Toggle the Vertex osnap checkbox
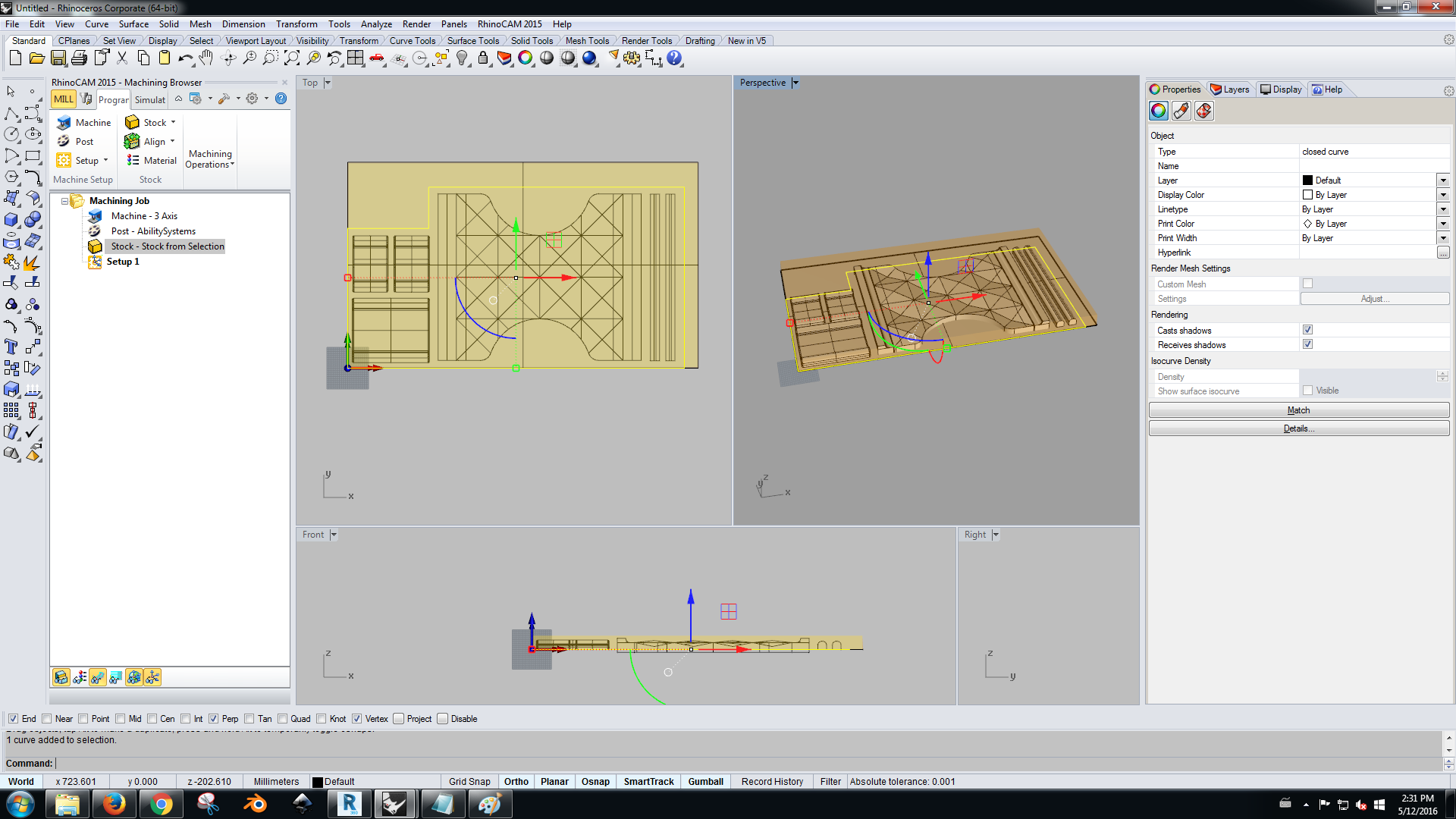 357,719
